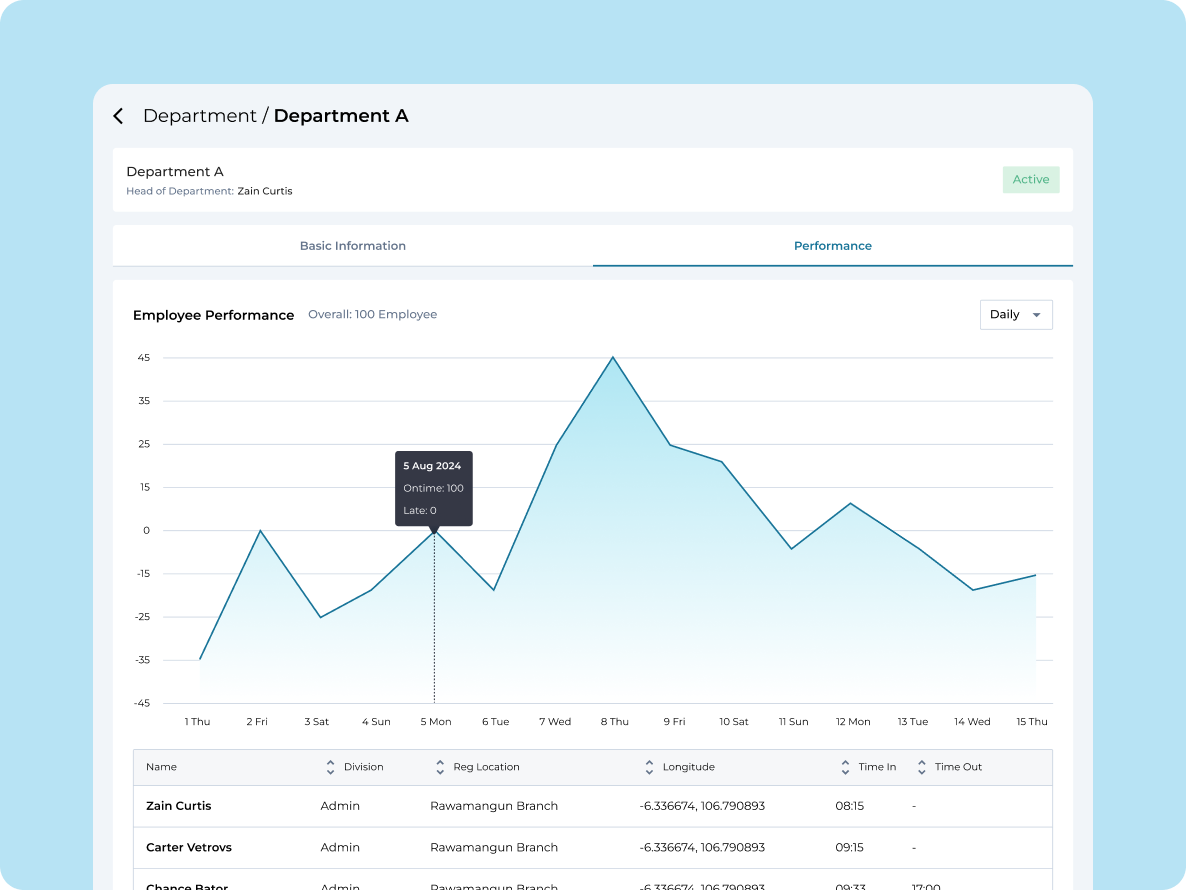1186x890 pixels.
Task: Sort table by Time In column
Action: [x=845, y=767]
